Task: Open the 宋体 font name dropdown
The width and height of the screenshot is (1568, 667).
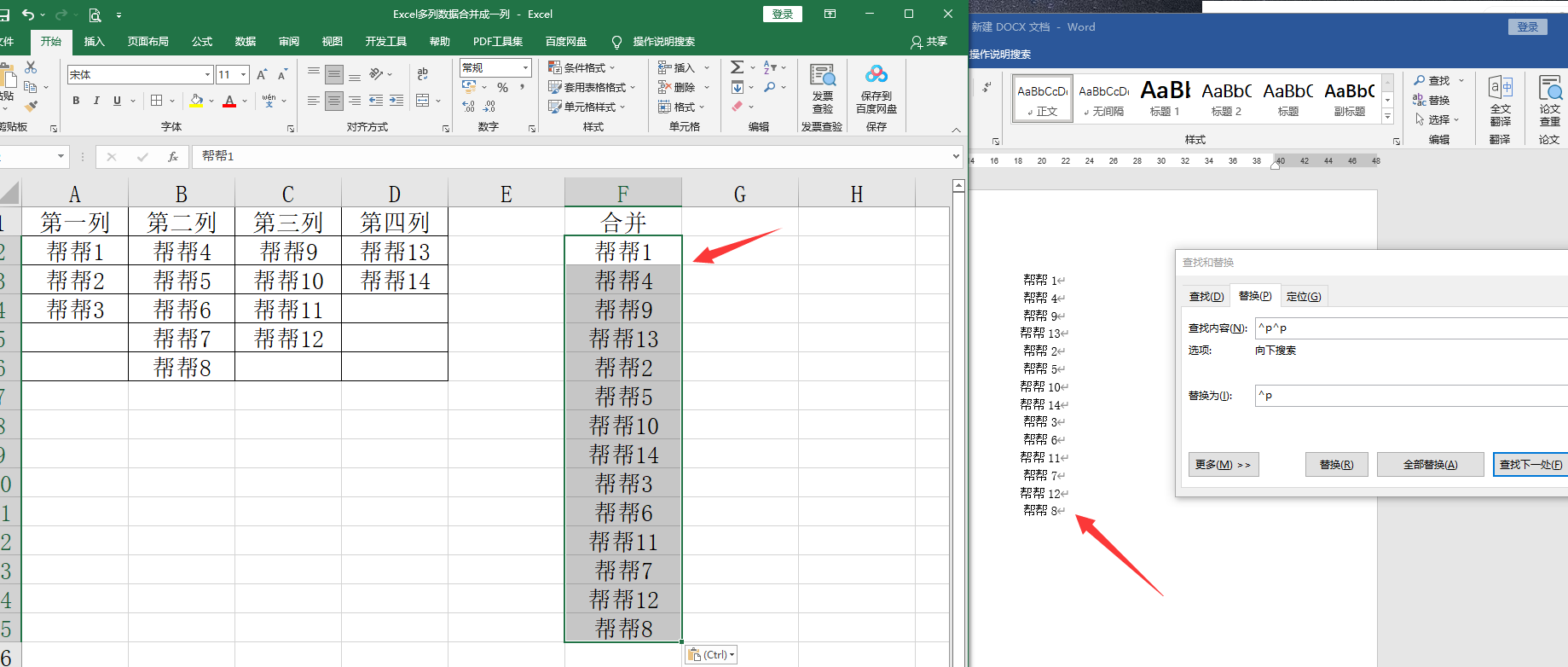Action: pyautogui.click(x=207, y=75)
